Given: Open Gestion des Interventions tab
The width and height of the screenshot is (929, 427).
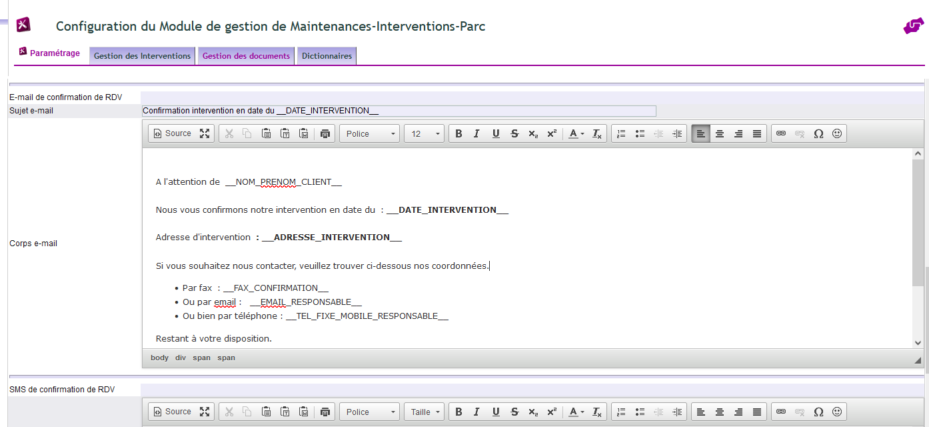Looking at the screenshot, I should [x=142, y=56].
